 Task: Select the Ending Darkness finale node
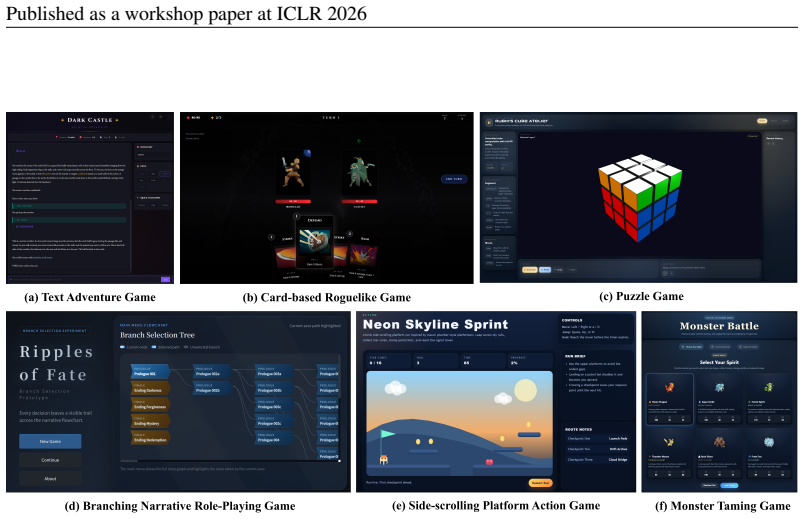pos(151,388)
